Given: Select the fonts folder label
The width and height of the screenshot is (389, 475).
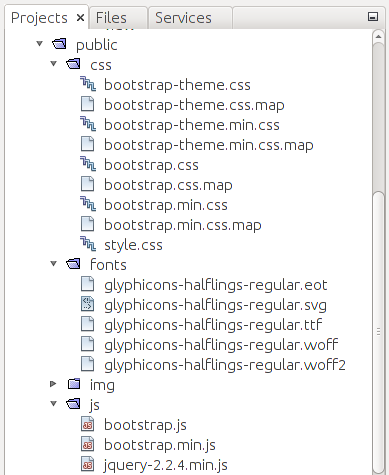Looking at the screenshot, I should (108, 265).
